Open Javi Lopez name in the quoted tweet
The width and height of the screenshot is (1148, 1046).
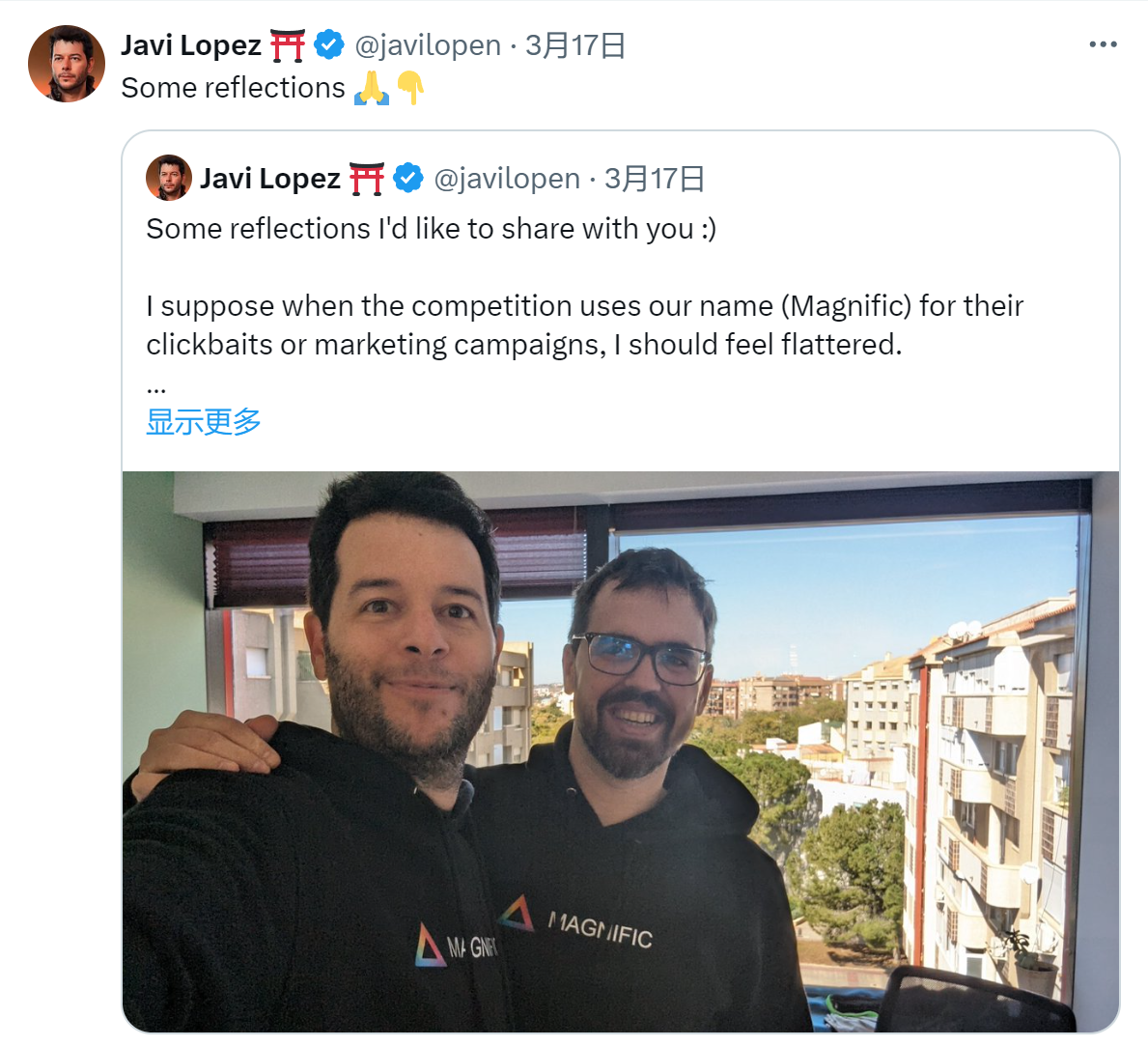click(270, 179)
